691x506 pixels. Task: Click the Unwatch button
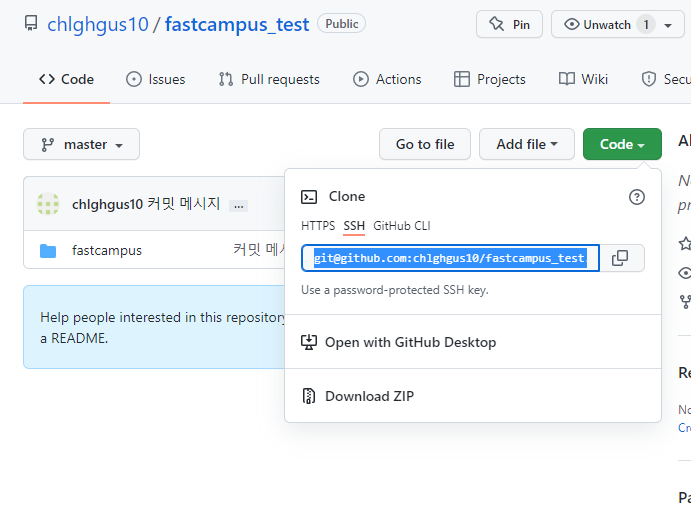click(618, 24)
